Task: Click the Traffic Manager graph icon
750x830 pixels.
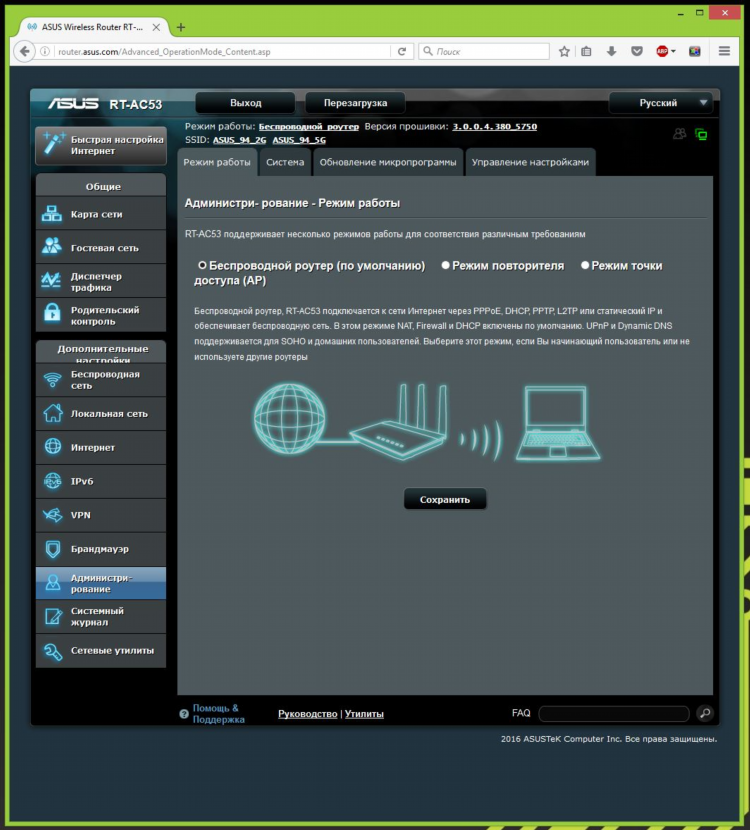Action: point(51,281)
